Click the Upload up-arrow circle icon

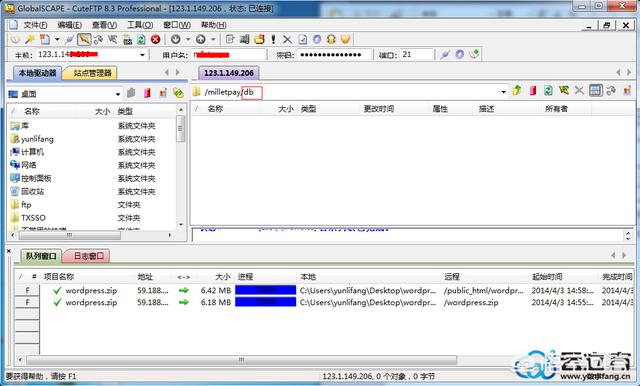tap(200, 40)
